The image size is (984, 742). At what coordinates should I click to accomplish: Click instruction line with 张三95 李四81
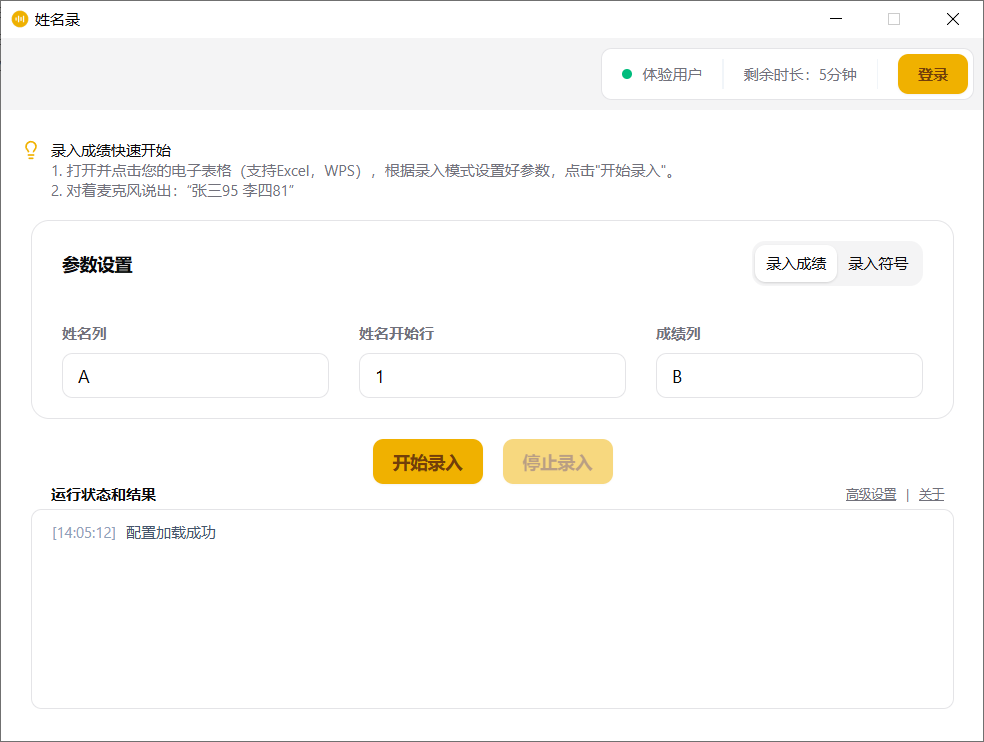[x=173, y=191]
